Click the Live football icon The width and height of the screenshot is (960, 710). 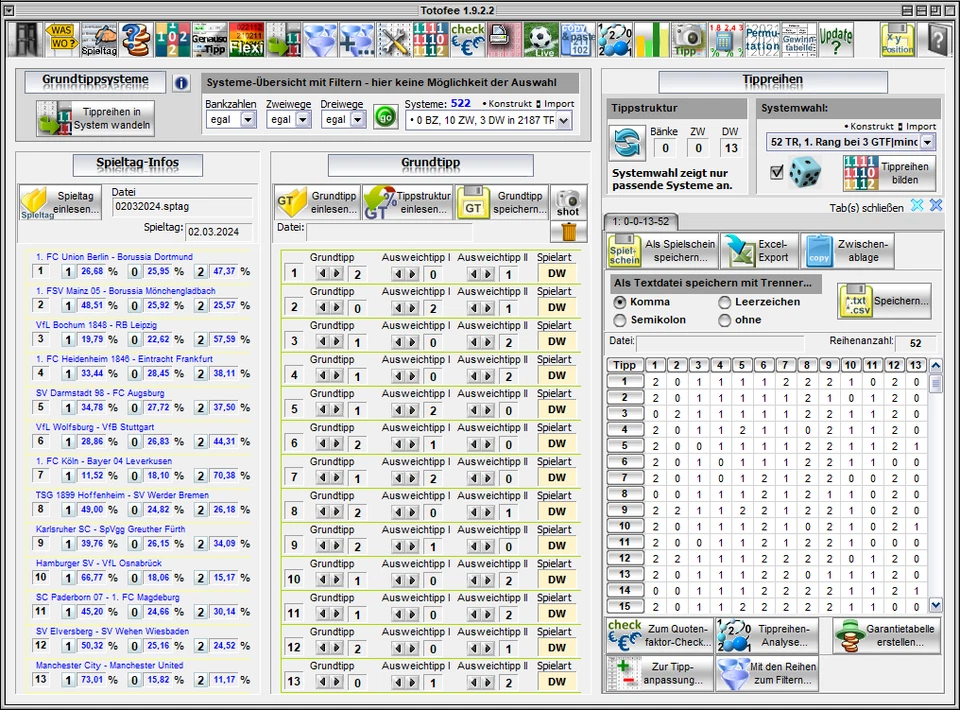coord(541,39)
